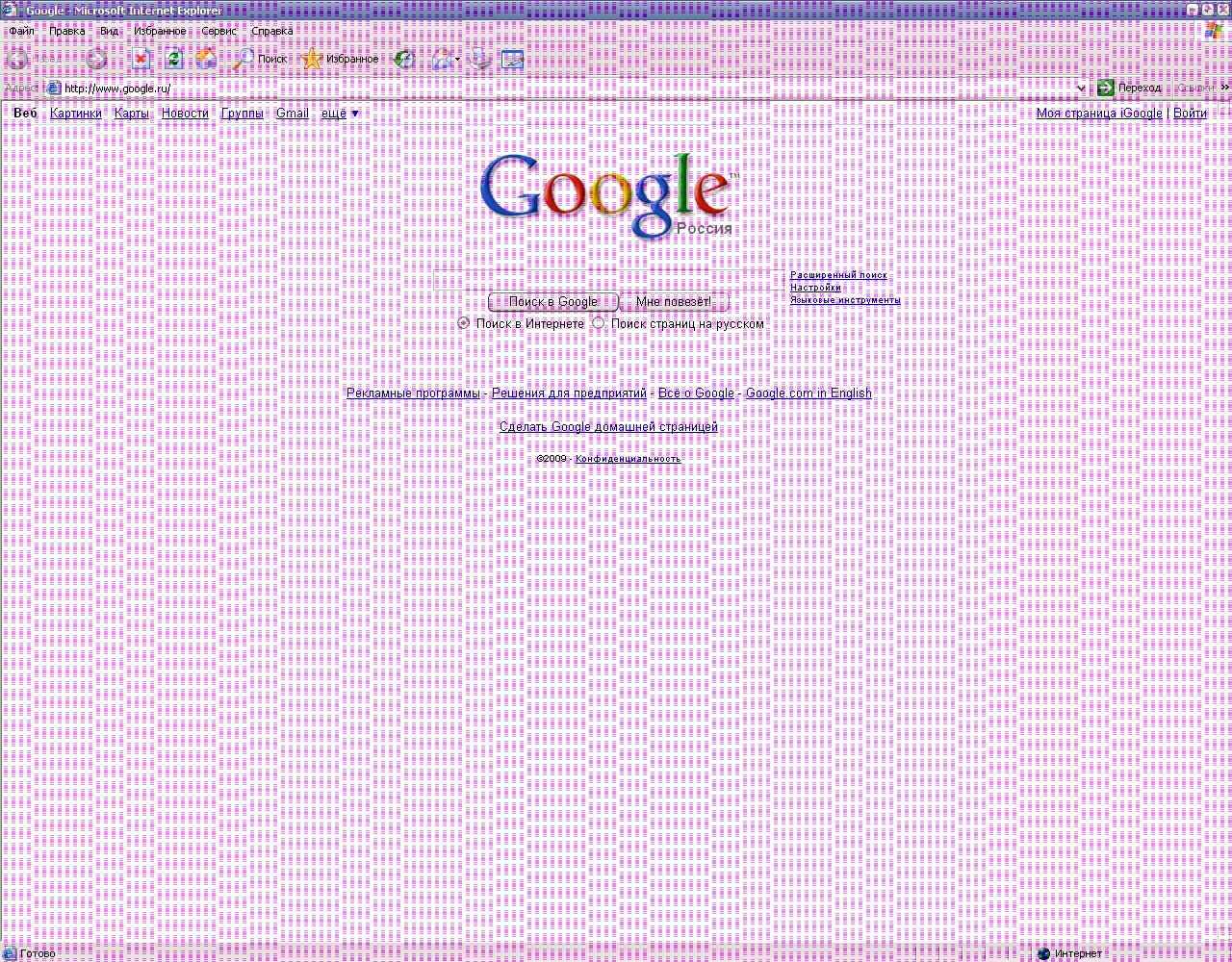Viewport: 1232px width, 962px height.
Task: Click the green Переход go arrow
Action: (x=1106, y=88)
